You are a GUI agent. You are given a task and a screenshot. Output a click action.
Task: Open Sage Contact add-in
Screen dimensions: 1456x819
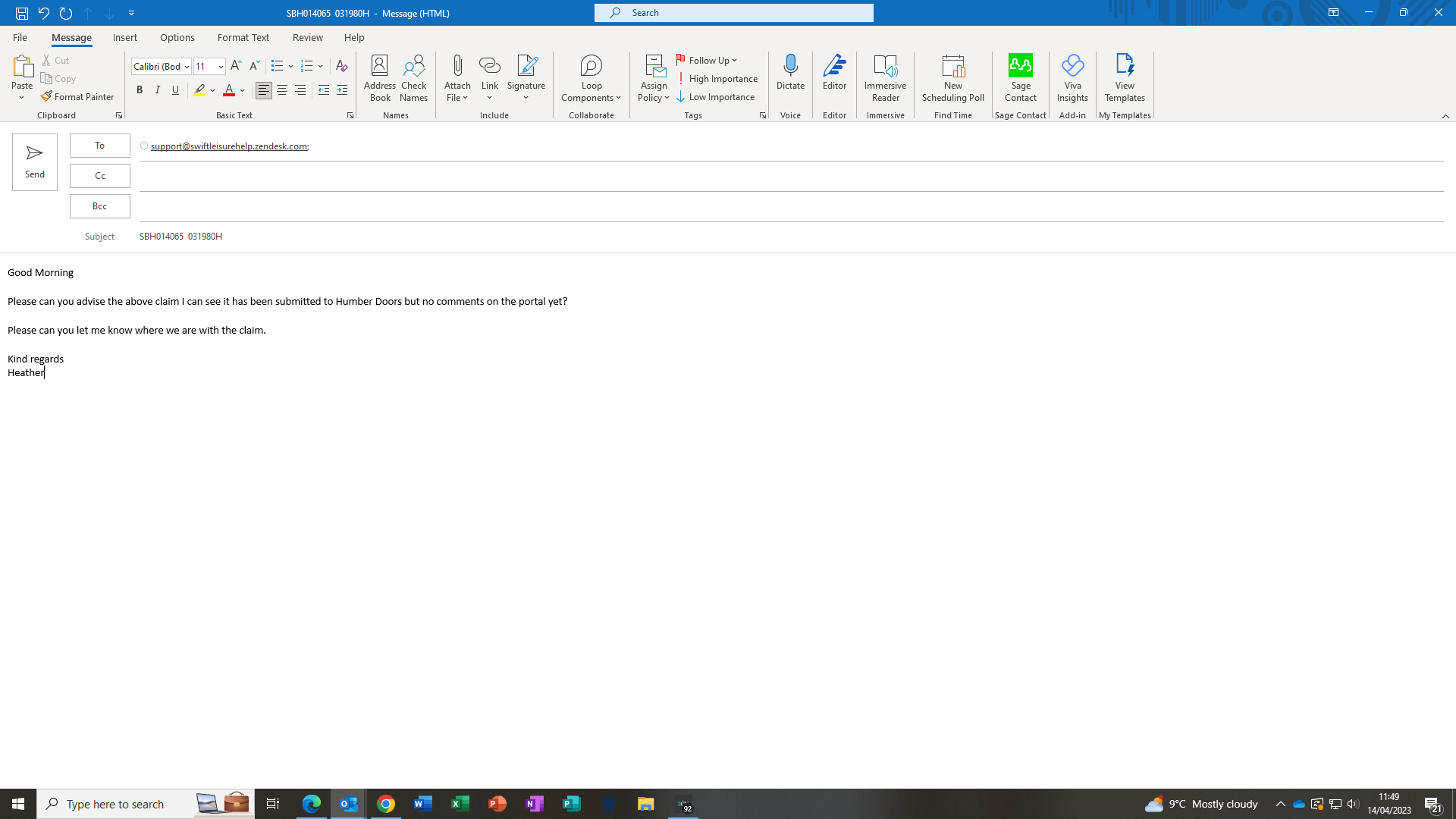coord(1020,77)
